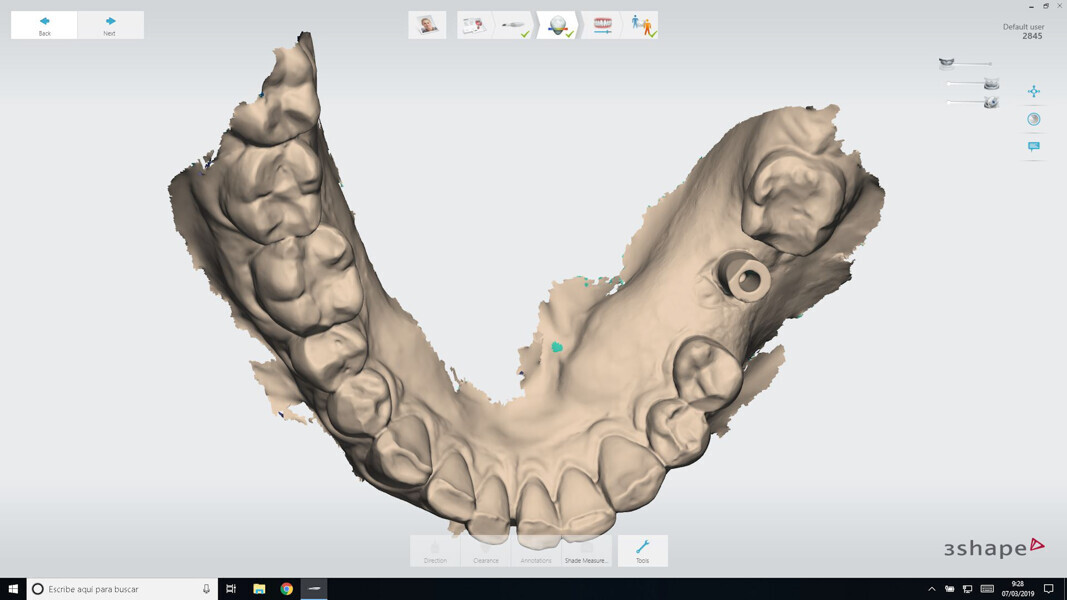Toggle the bottom scan model visibility
The image size is (1067, 600).
tap(990, 102)
